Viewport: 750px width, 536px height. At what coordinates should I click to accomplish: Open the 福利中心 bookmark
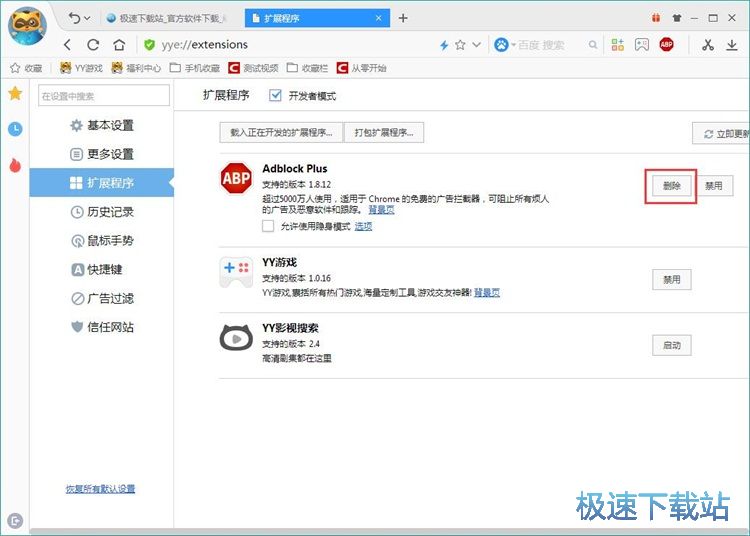pos(136,68)
